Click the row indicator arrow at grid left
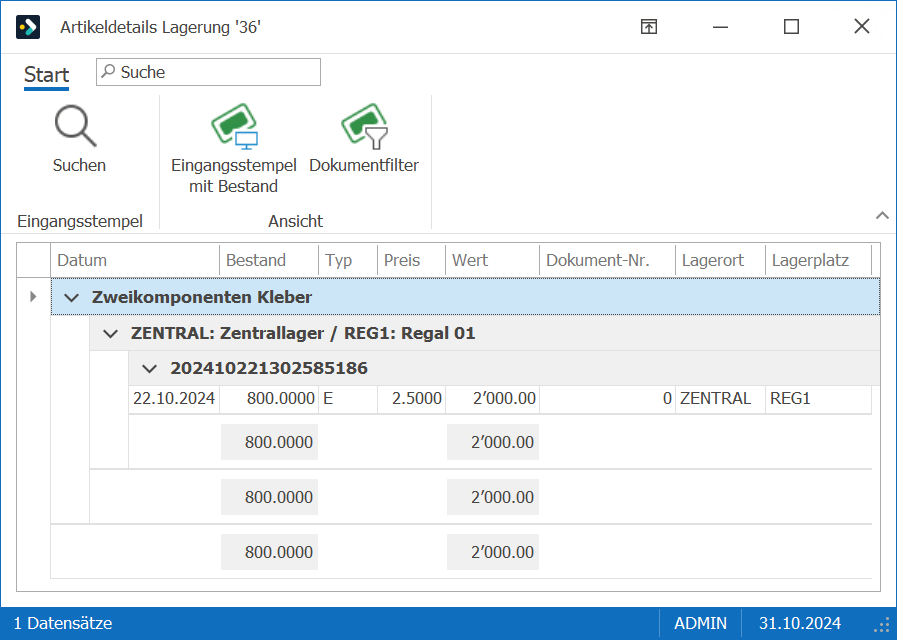Image resolution: width=897 pixels, height=640 pixels. 33,296
